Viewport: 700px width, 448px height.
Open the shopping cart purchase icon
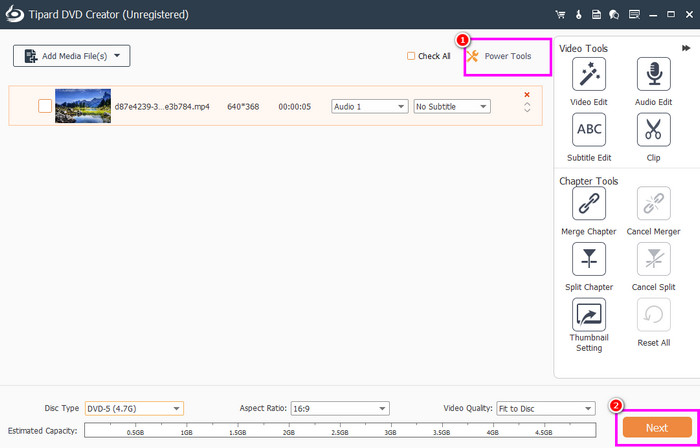click(x=560, y=15)
